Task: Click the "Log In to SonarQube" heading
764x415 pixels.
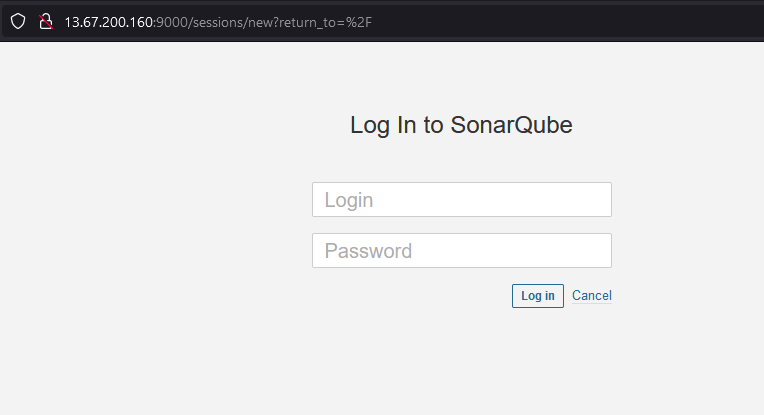Action: tap(461, 125)
